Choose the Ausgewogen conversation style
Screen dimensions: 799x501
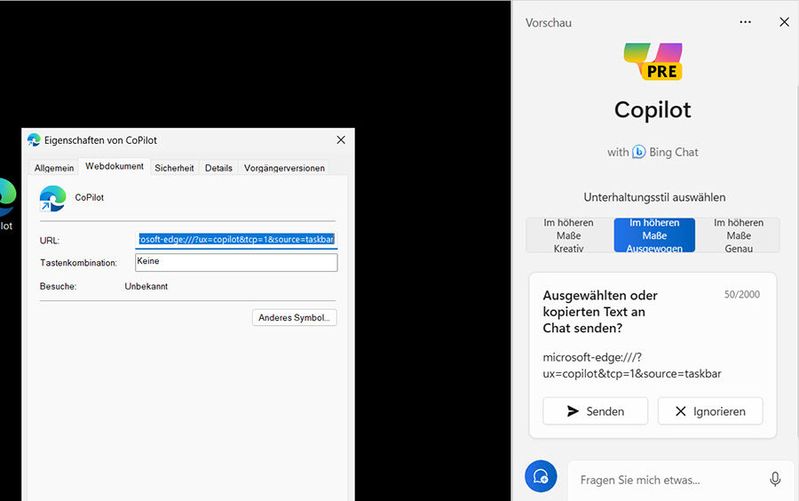tap(654, 235)
